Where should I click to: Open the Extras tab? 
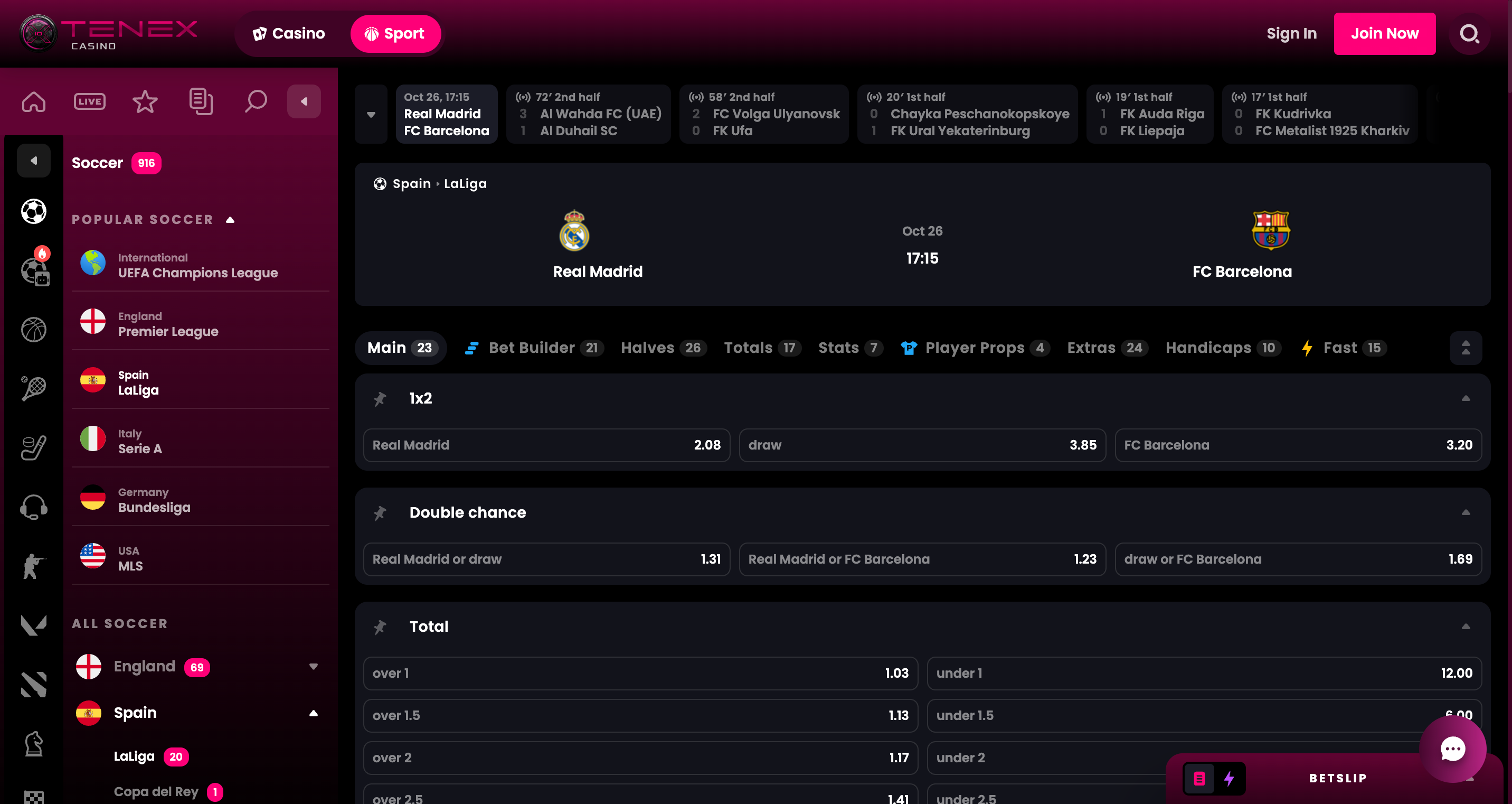(x=1107, y=348)
